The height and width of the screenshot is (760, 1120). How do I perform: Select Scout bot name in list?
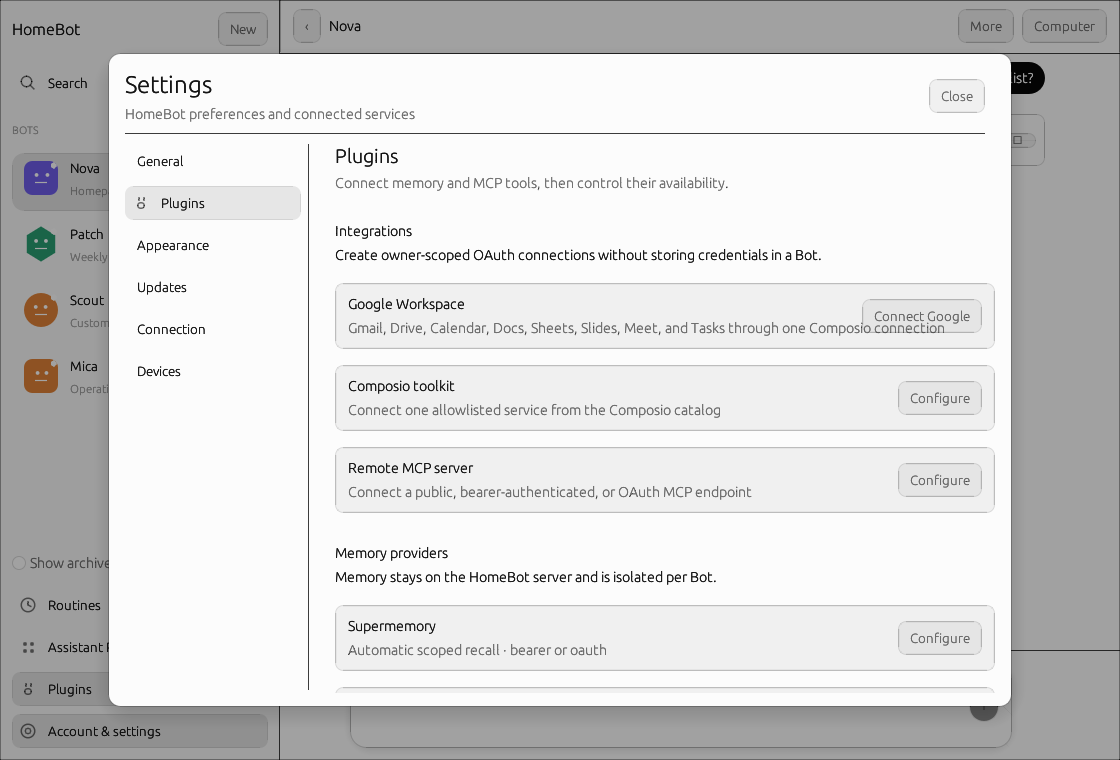point(86,300)
